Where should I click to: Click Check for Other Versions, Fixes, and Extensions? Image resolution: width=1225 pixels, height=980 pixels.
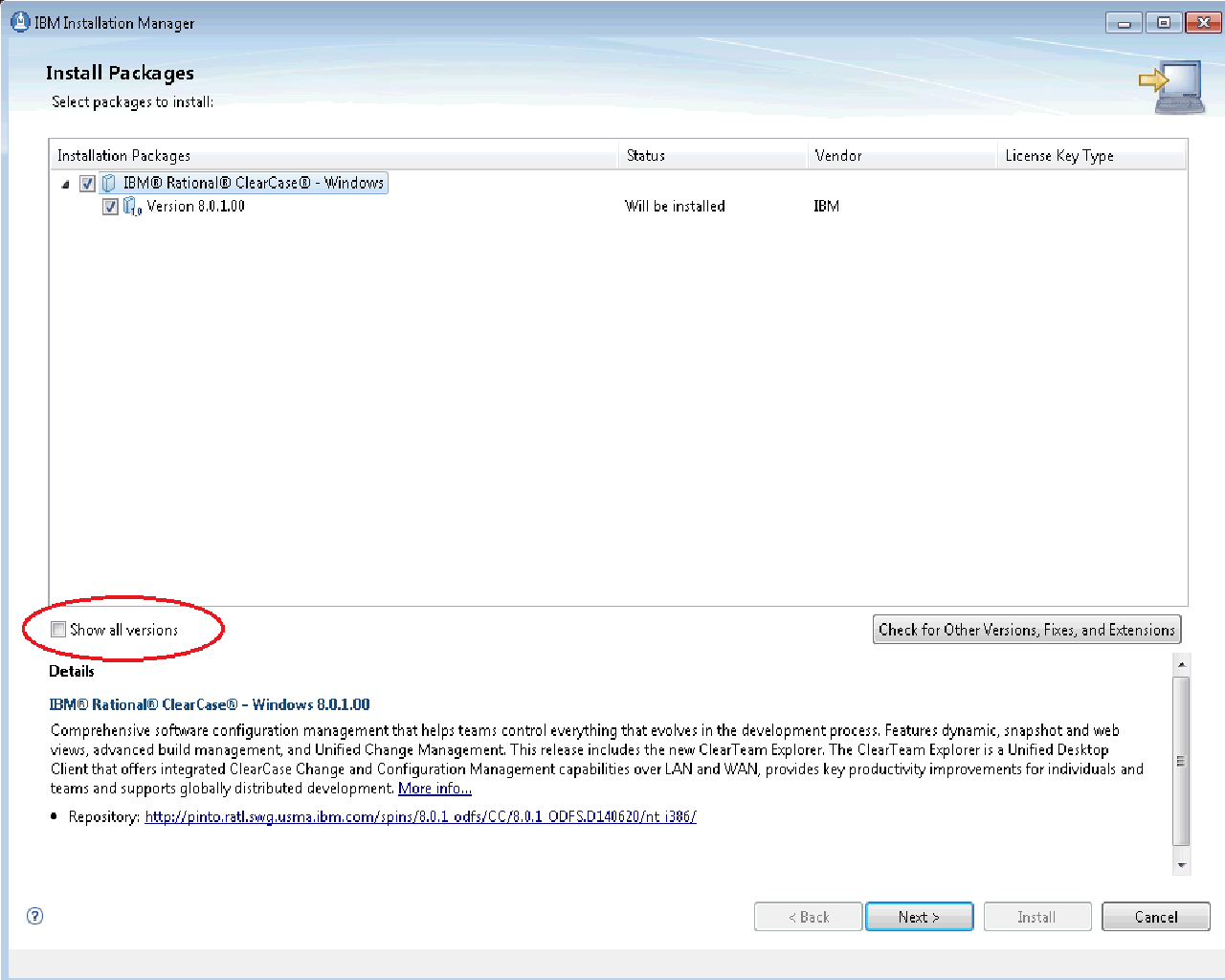click(1027, 630)
